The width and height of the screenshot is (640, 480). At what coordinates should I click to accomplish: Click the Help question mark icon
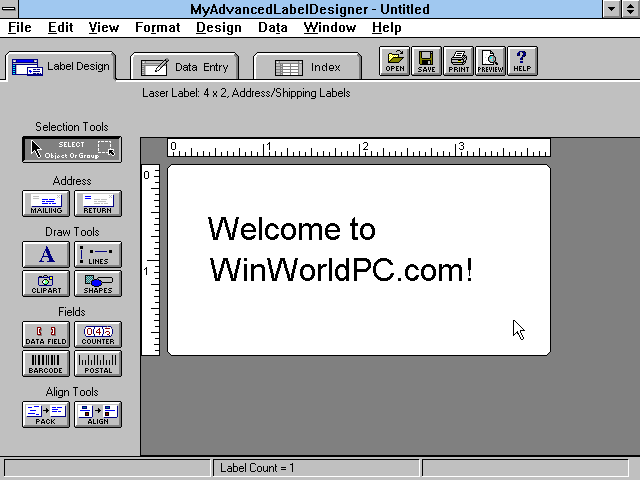coord(522,61)
